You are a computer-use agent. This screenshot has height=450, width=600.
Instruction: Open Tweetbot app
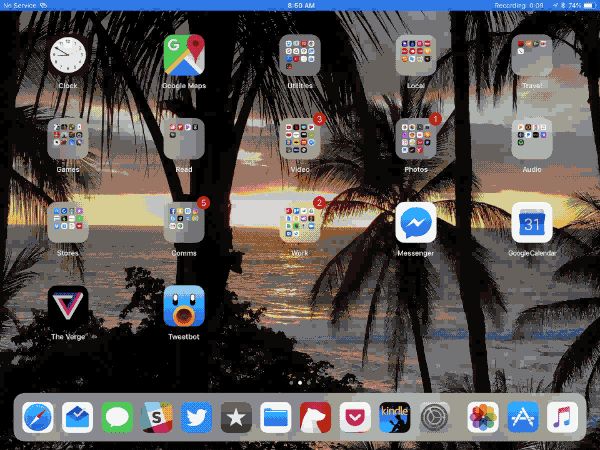click(x=184, y=306)
